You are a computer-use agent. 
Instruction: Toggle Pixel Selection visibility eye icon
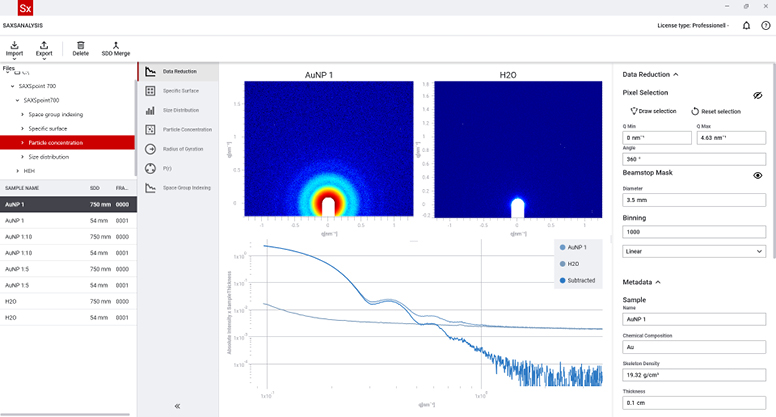pyautogui.click(x=758, y=94)
